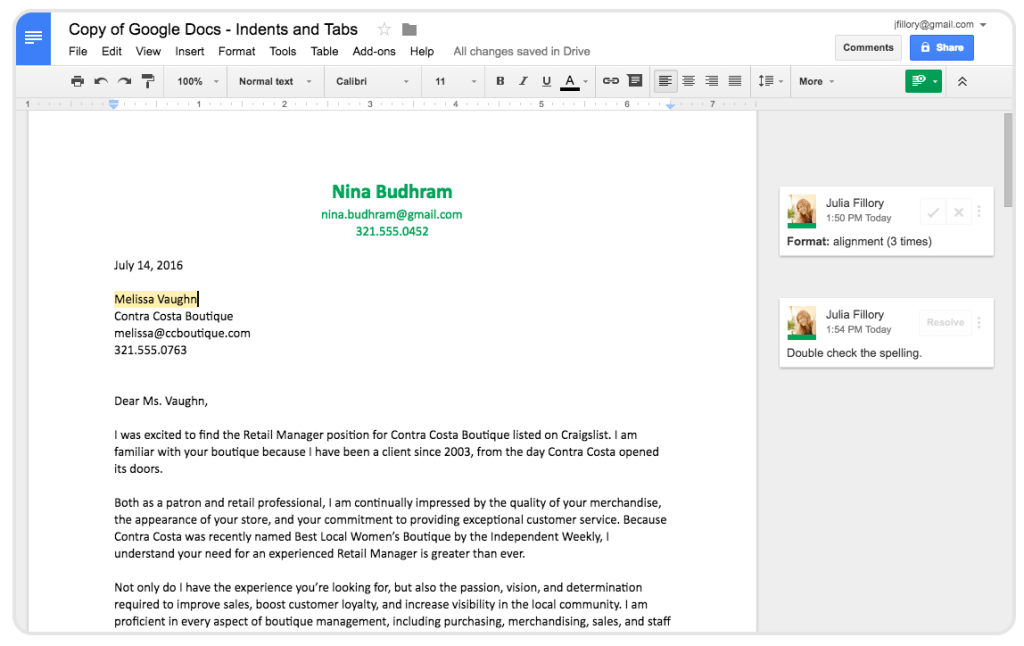Redo the last change

pos(121,81)
